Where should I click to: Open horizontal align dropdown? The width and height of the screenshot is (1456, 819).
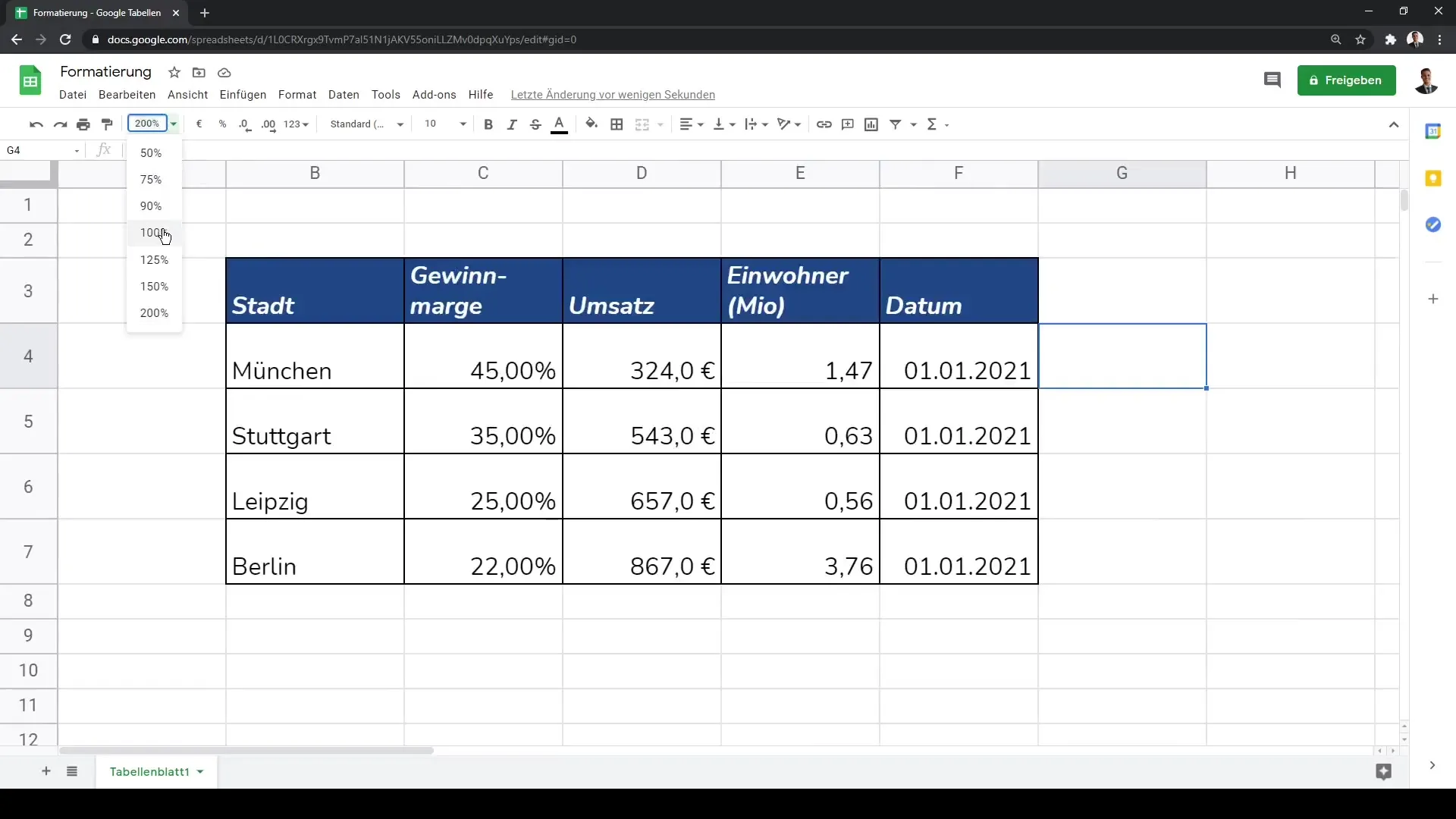pyautogui.click(x=691, y=124)
